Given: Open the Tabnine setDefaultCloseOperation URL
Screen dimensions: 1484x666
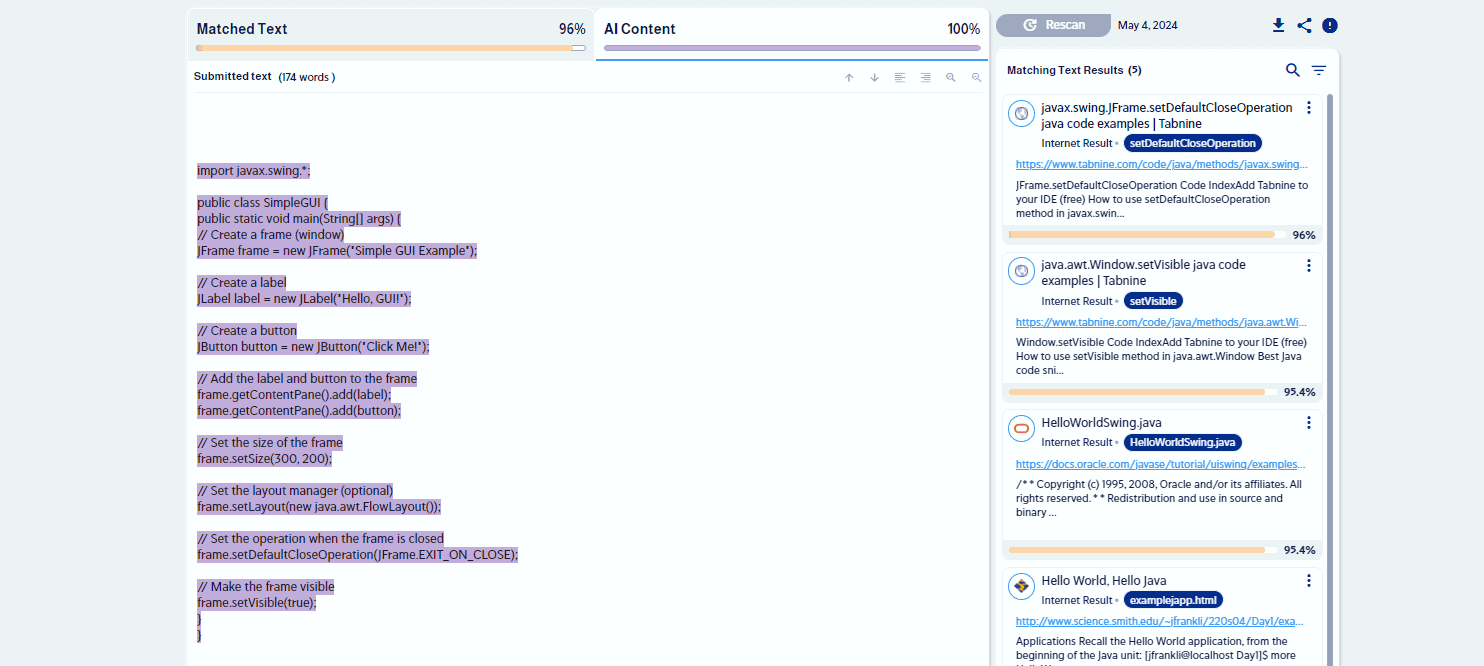Looking at the screenshot, I should [1161, 164].
